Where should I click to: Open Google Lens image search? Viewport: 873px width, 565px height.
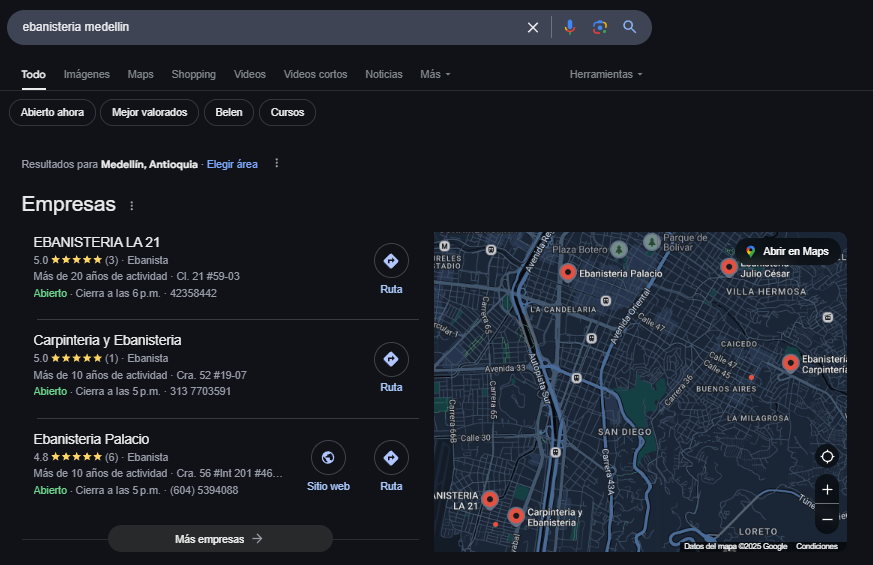(600, 27)
